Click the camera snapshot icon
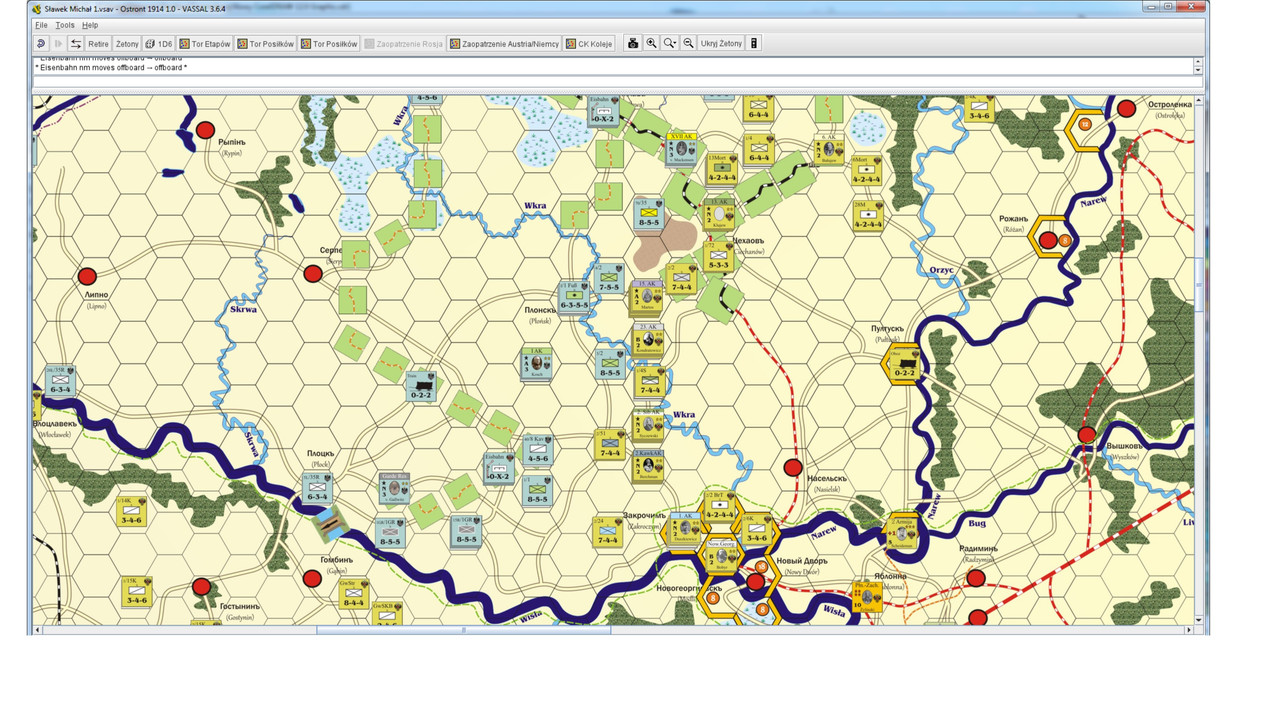The height and width of the screenshot is (706, 1280). (x=633, y=44)
